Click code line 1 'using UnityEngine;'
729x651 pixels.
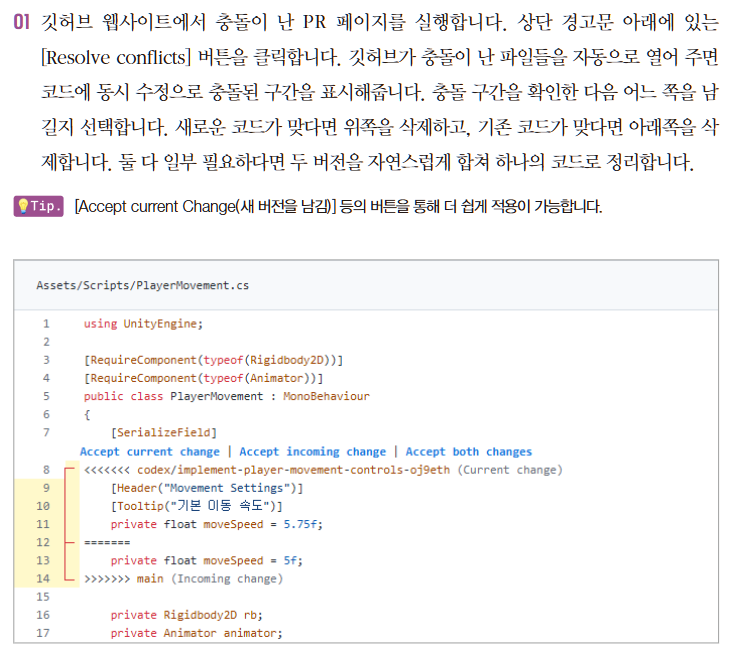(143, 324)
